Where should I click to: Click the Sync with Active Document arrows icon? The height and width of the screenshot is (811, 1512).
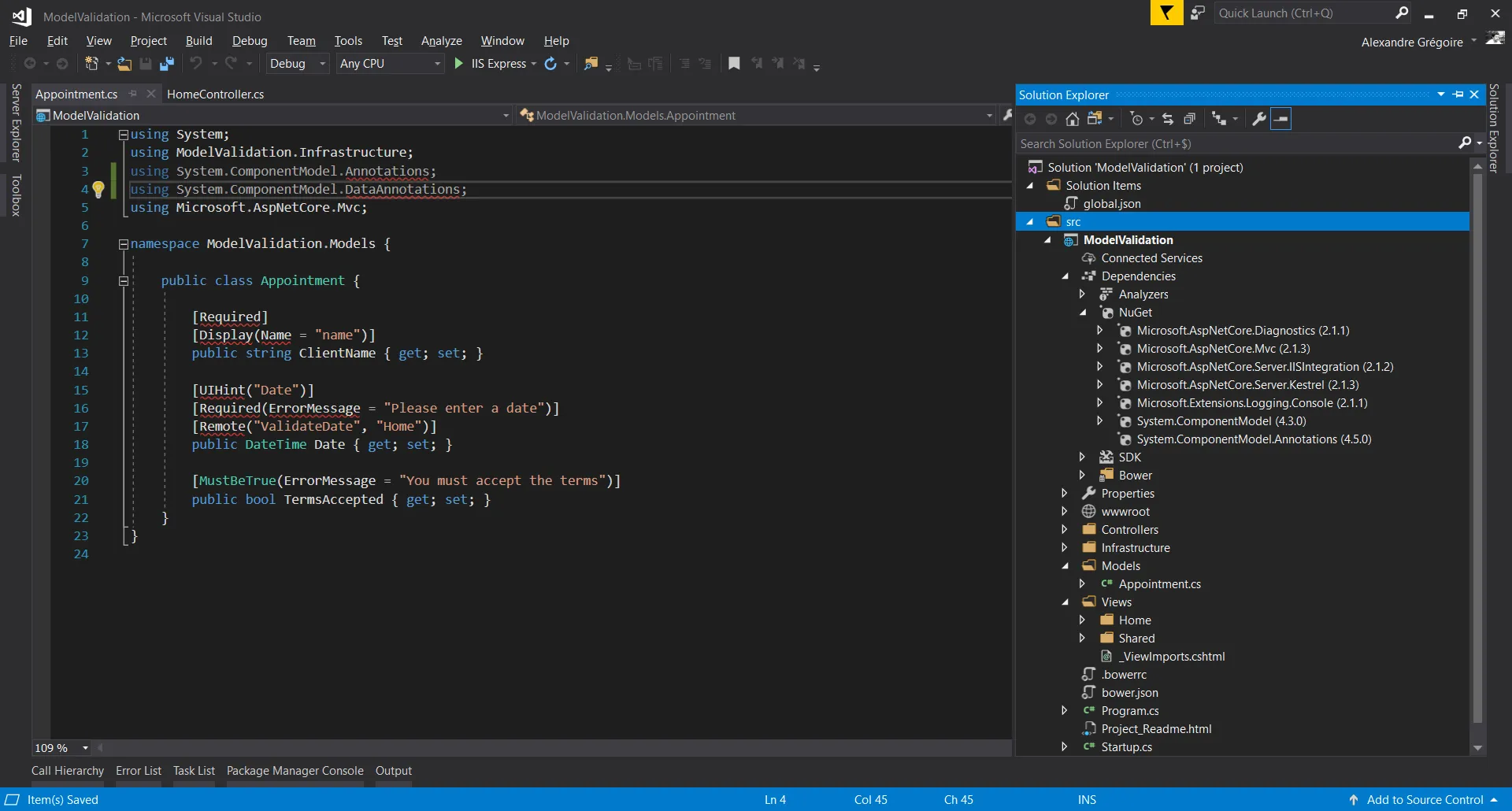coord(1168,119)
